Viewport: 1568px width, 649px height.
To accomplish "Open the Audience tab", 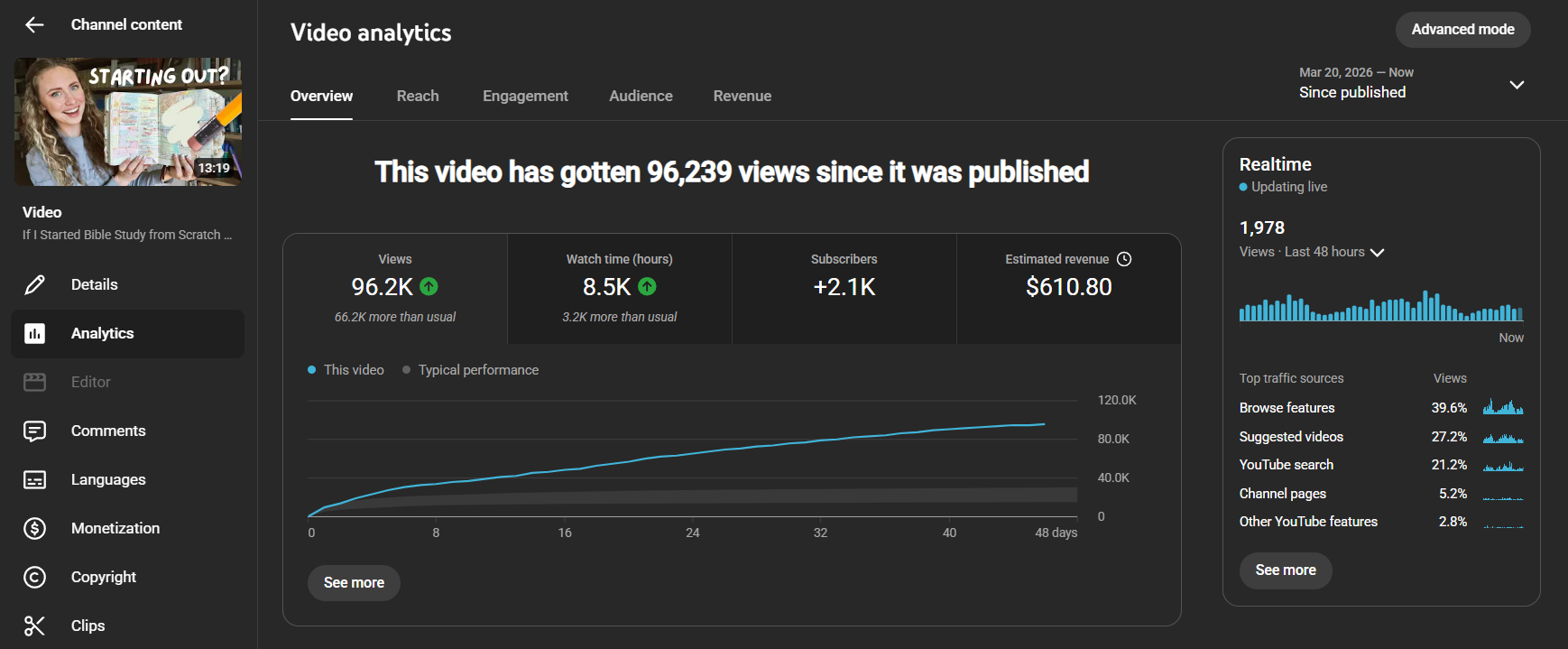I will [x=641, y=96].
